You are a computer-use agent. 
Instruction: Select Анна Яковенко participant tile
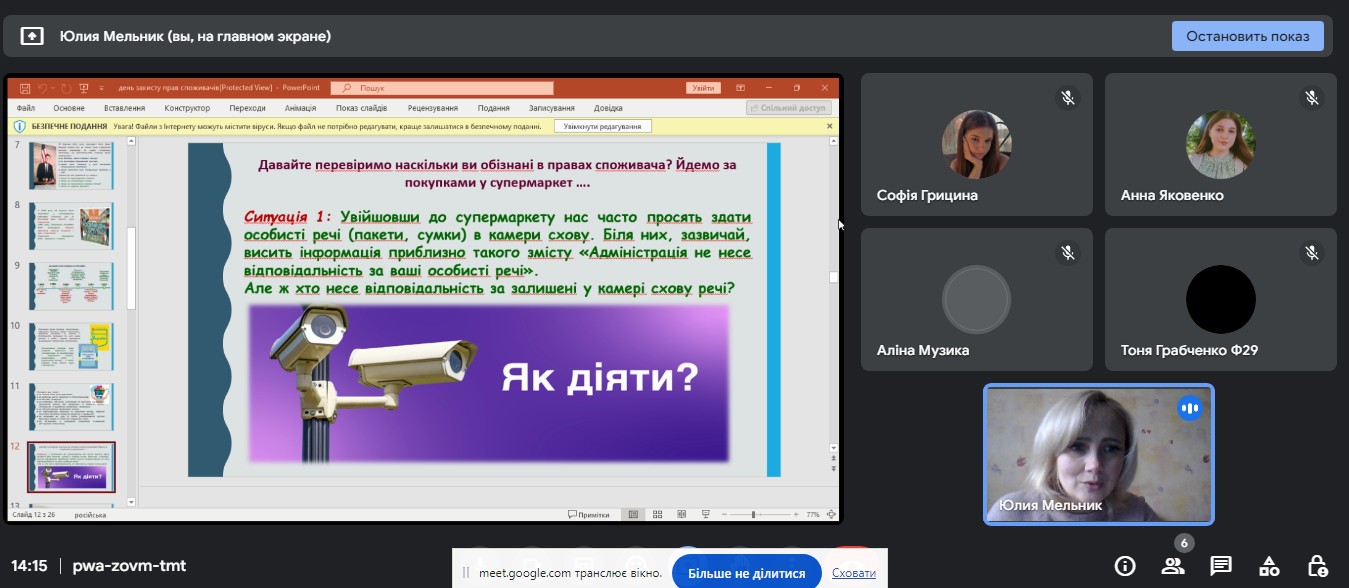coord(1220,144)
